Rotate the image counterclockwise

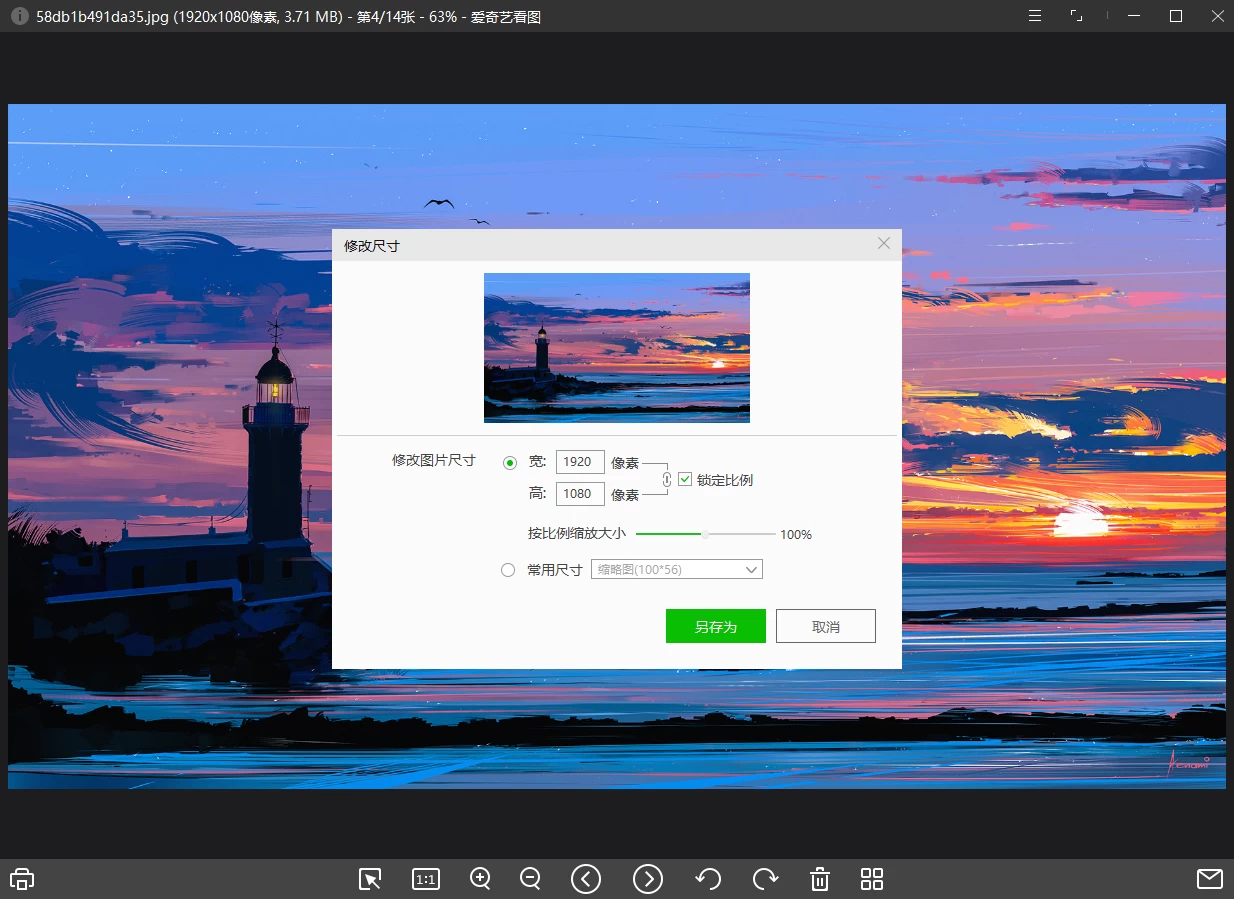pos(708,879)
